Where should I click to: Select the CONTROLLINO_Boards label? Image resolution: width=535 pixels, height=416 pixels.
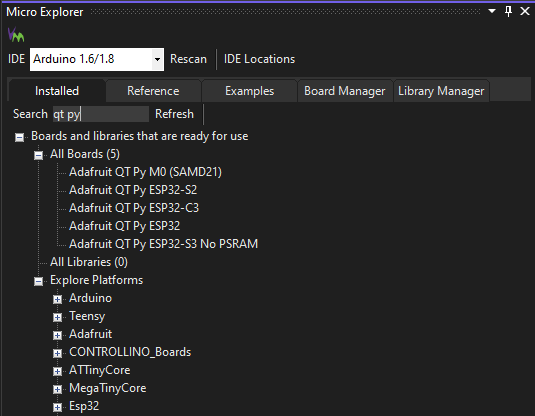coord(130,352)
